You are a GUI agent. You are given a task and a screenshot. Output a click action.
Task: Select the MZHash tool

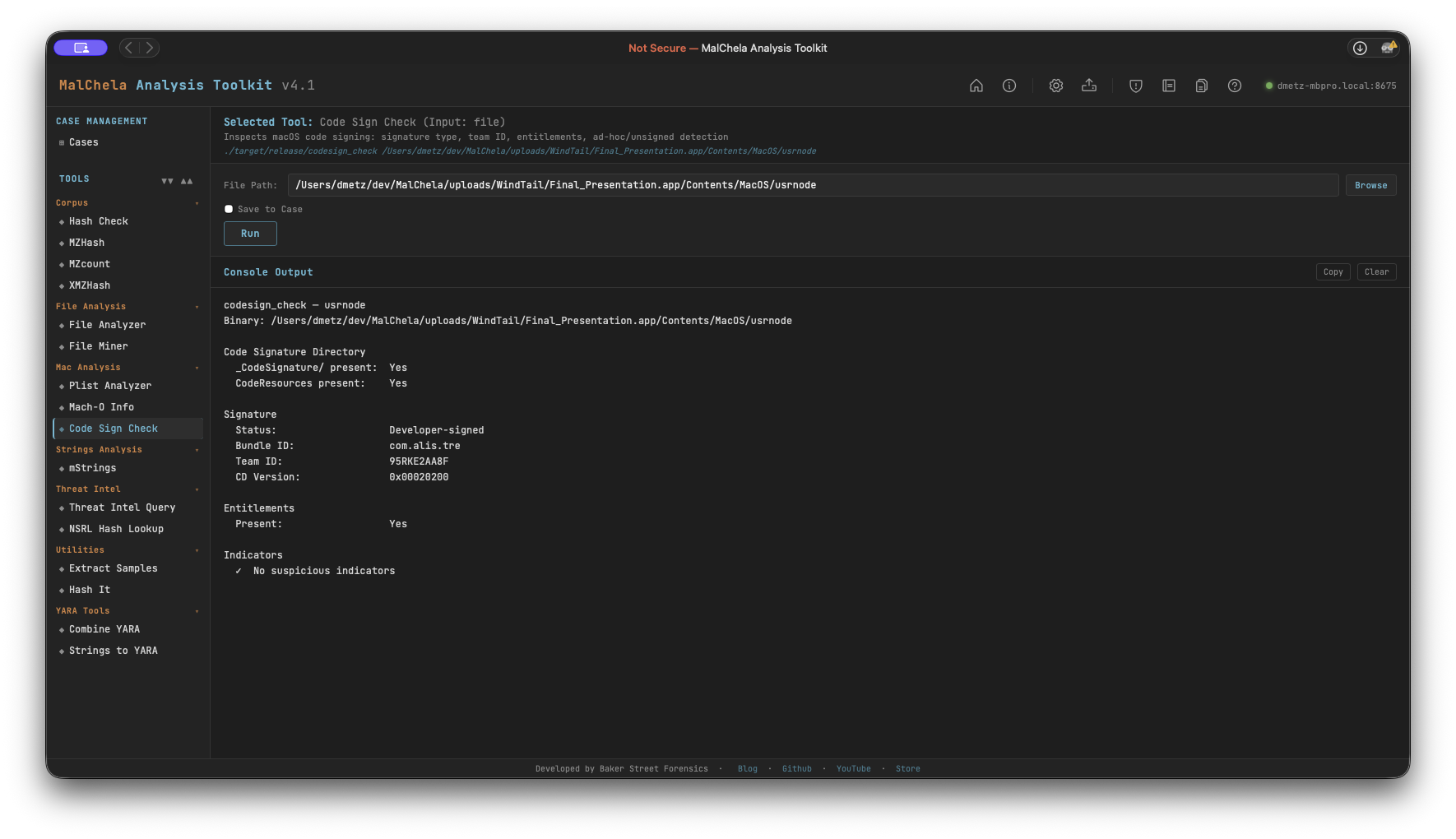(x=128, y=243)
